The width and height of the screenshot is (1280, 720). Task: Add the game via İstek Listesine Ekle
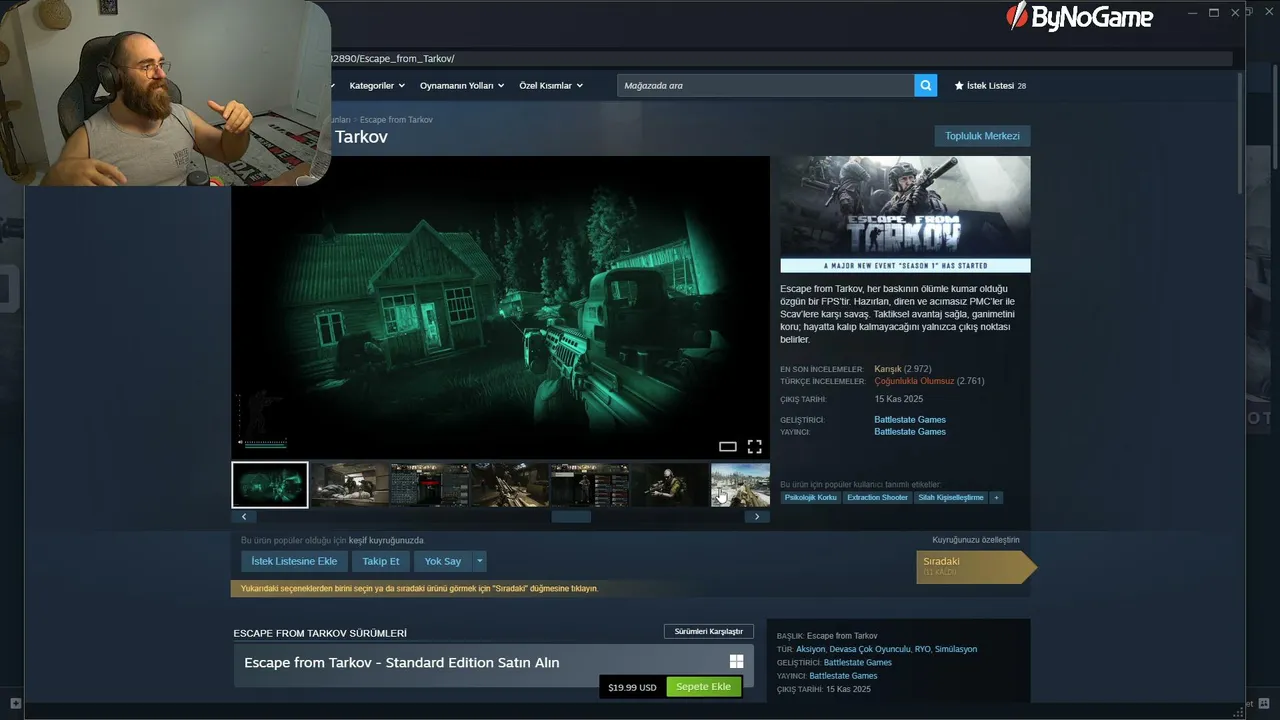coord(294,561)
